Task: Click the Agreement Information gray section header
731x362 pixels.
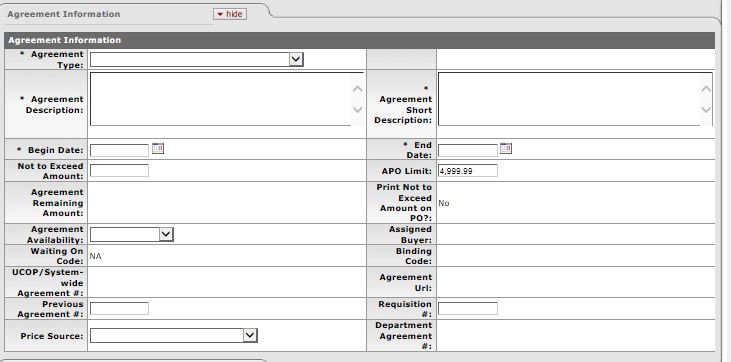Action: coord(359,41)
